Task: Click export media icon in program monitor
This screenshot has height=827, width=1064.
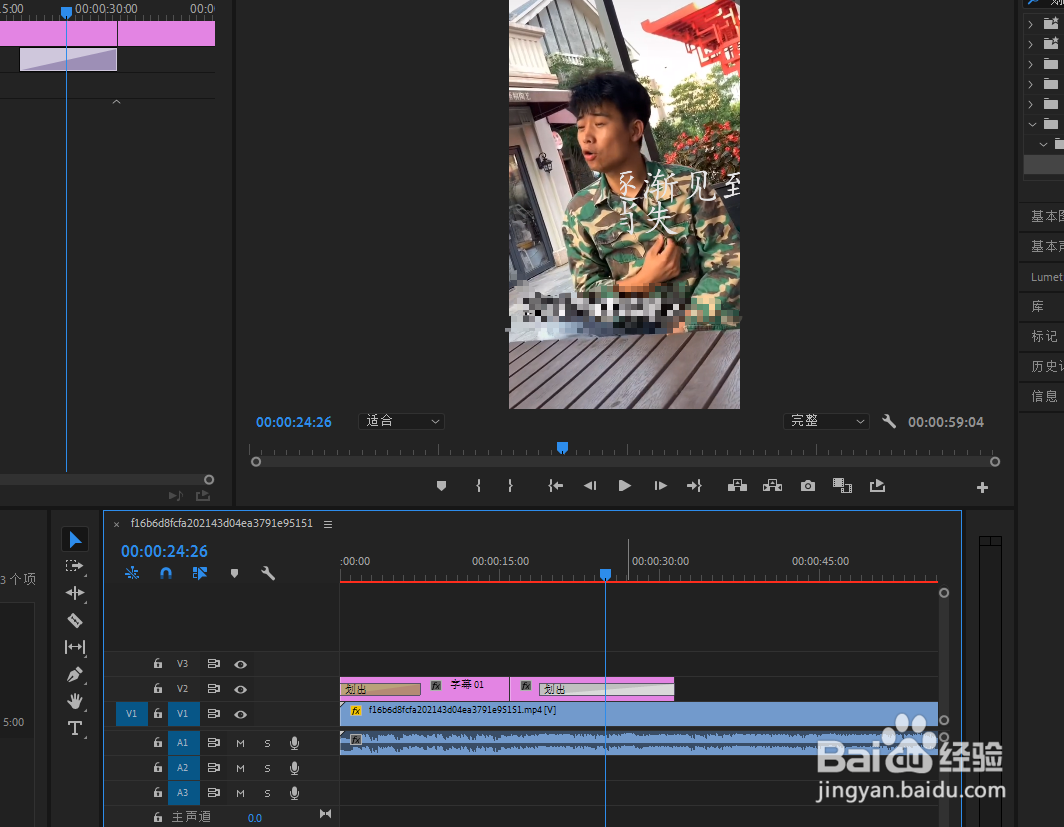Action: (877, 486)
